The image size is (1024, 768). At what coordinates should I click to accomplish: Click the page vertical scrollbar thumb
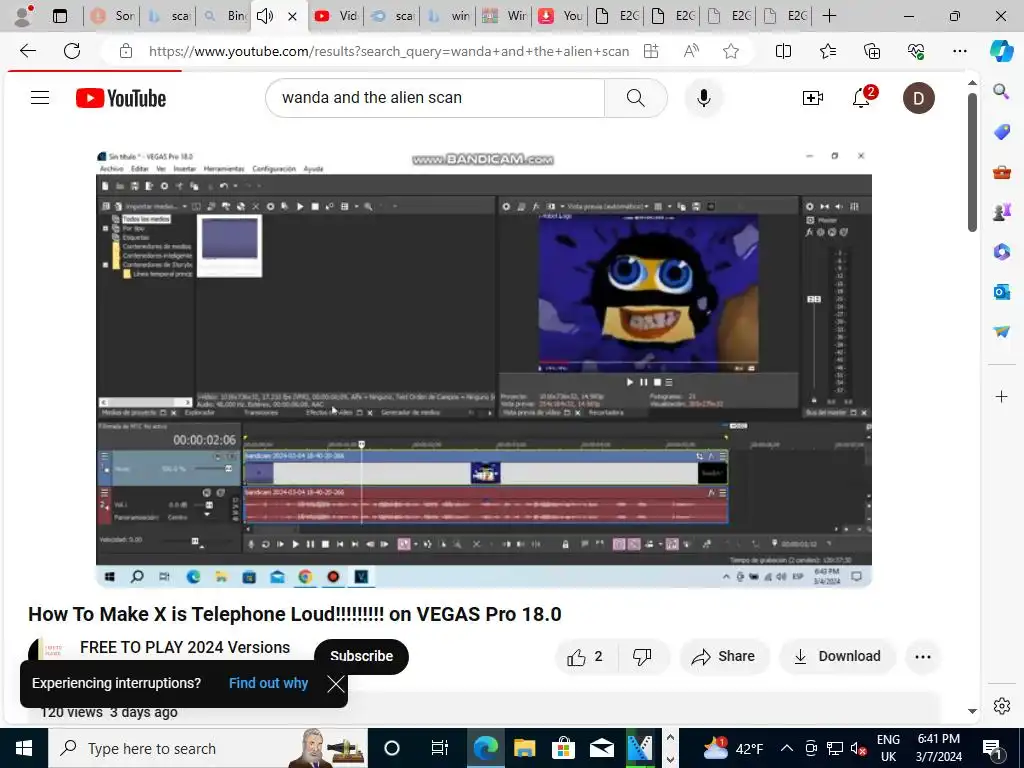coord(972,162)
